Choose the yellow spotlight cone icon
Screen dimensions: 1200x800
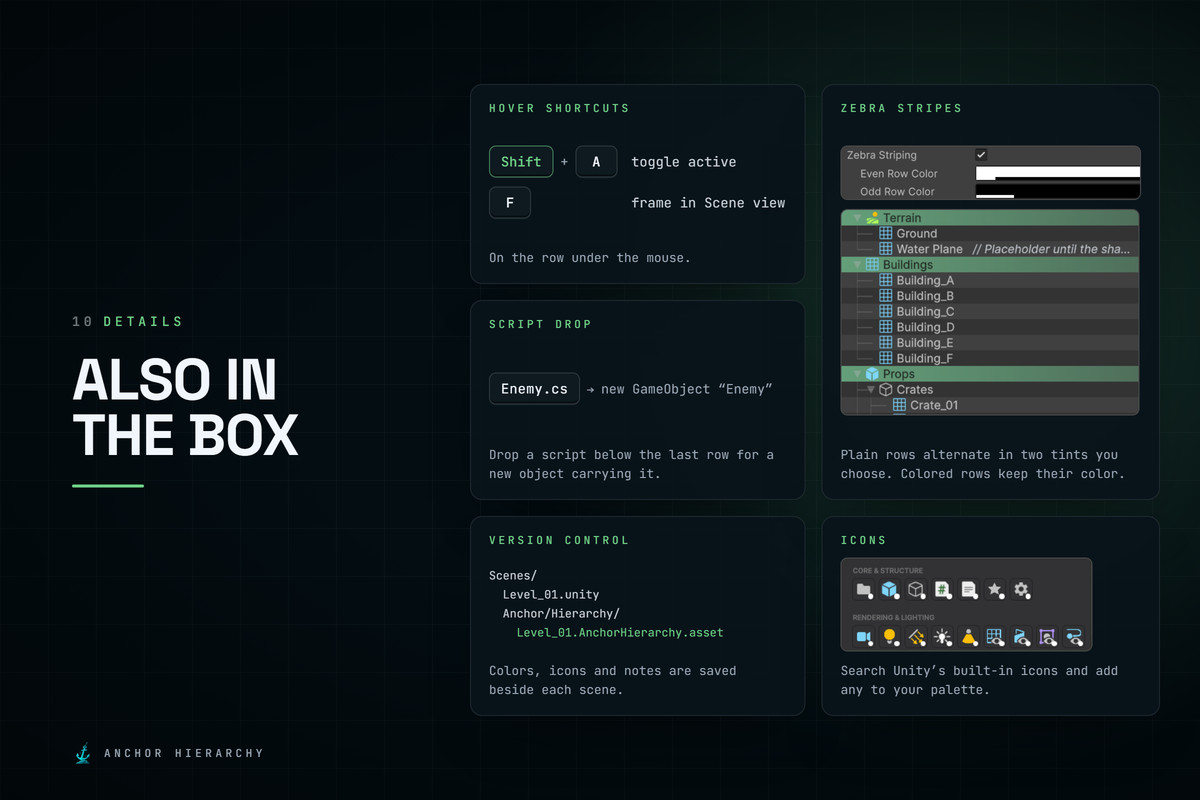pos(969,637)
